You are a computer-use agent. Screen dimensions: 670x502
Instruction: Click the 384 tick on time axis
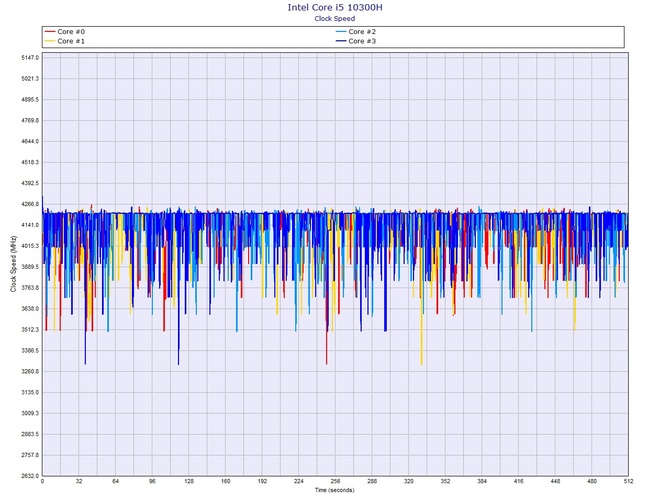click(482, 481)
